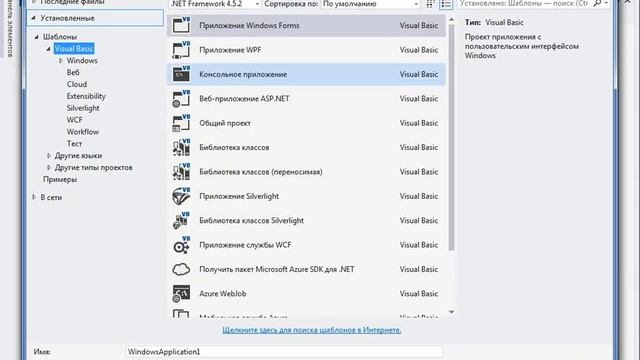Screen dimensions: 640x360
Task: Open the sort order По умолчанию dropdown
Action: click(x=370, y=4)
